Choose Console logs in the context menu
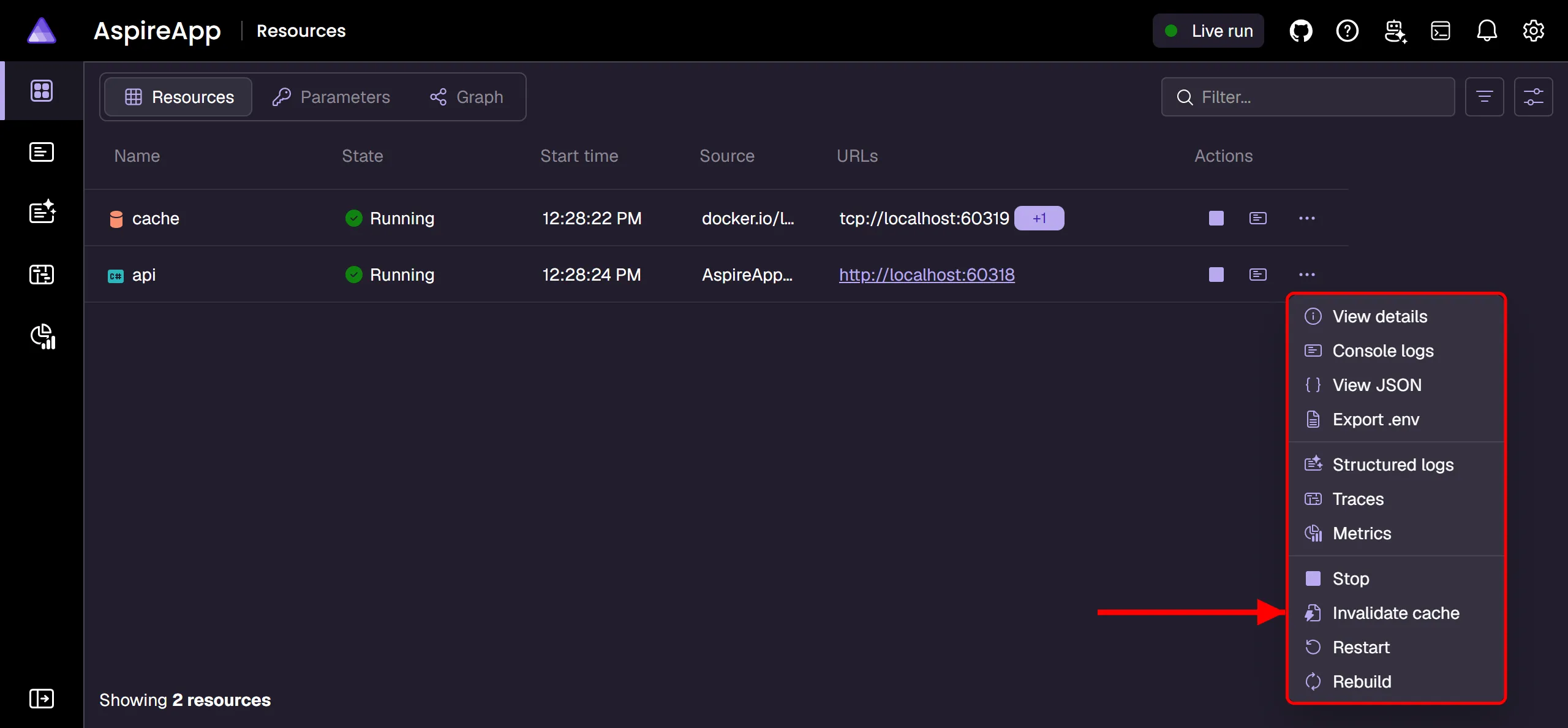This screenshot has height=728, width=1568. (1396, 351)
